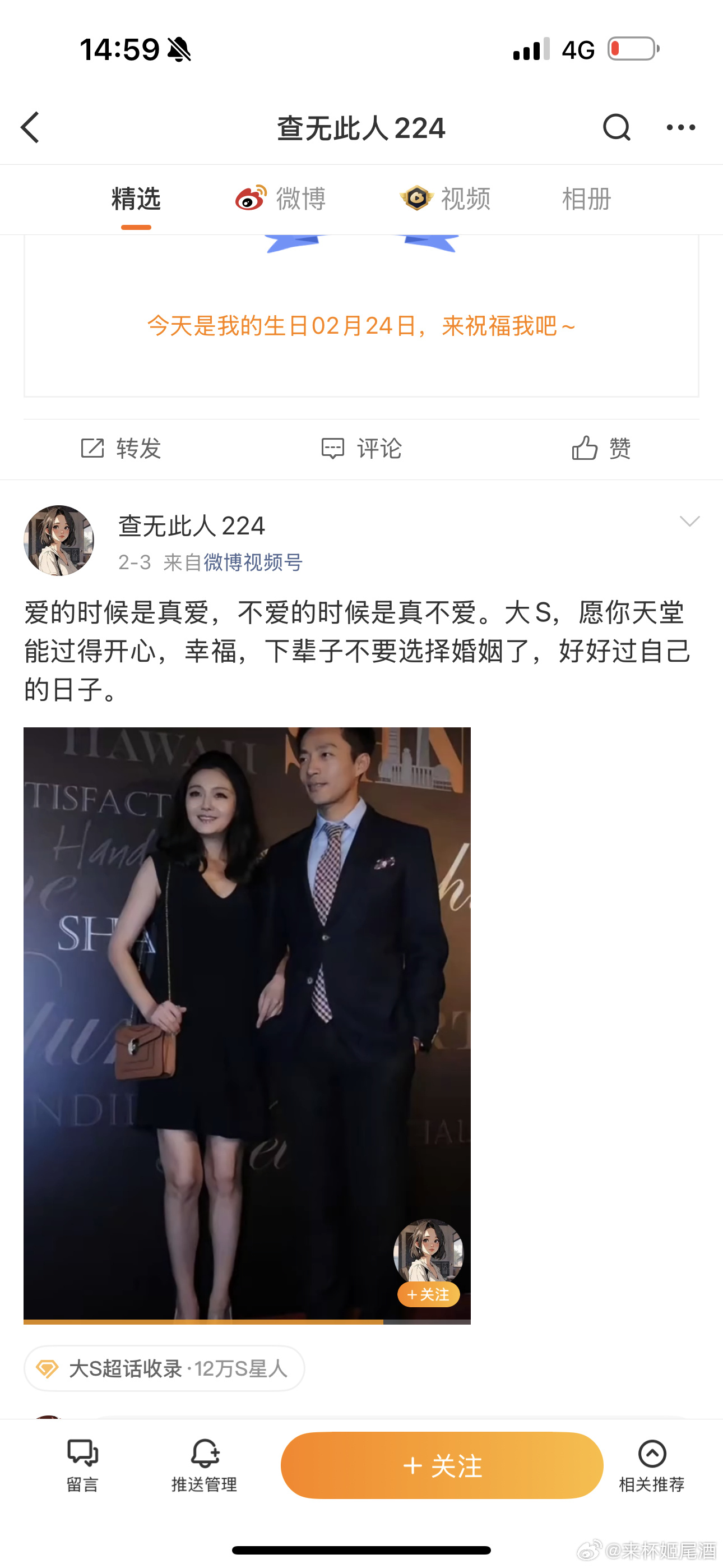723x1568 pixels.
Task: Switch to the 微博 tab
Action: (281, 199)
